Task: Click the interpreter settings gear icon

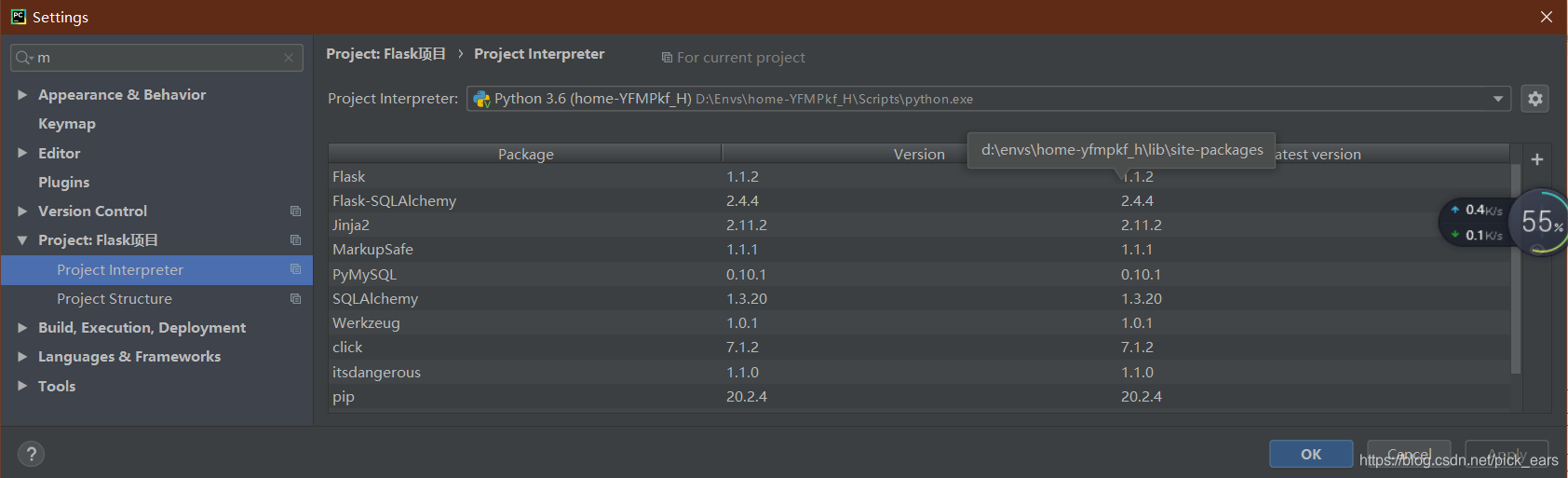Action: tap(1534, 99)
